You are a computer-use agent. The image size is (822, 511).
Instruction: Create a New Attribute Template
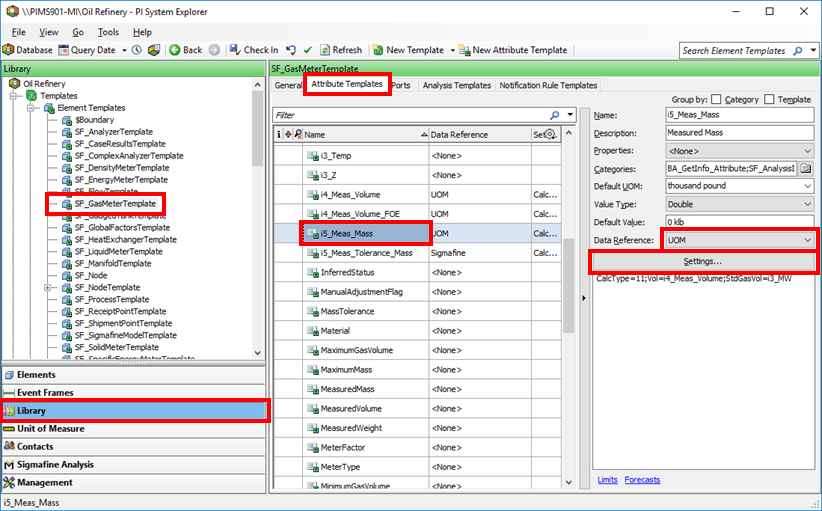pyautogui.click(x=513, y=50)
